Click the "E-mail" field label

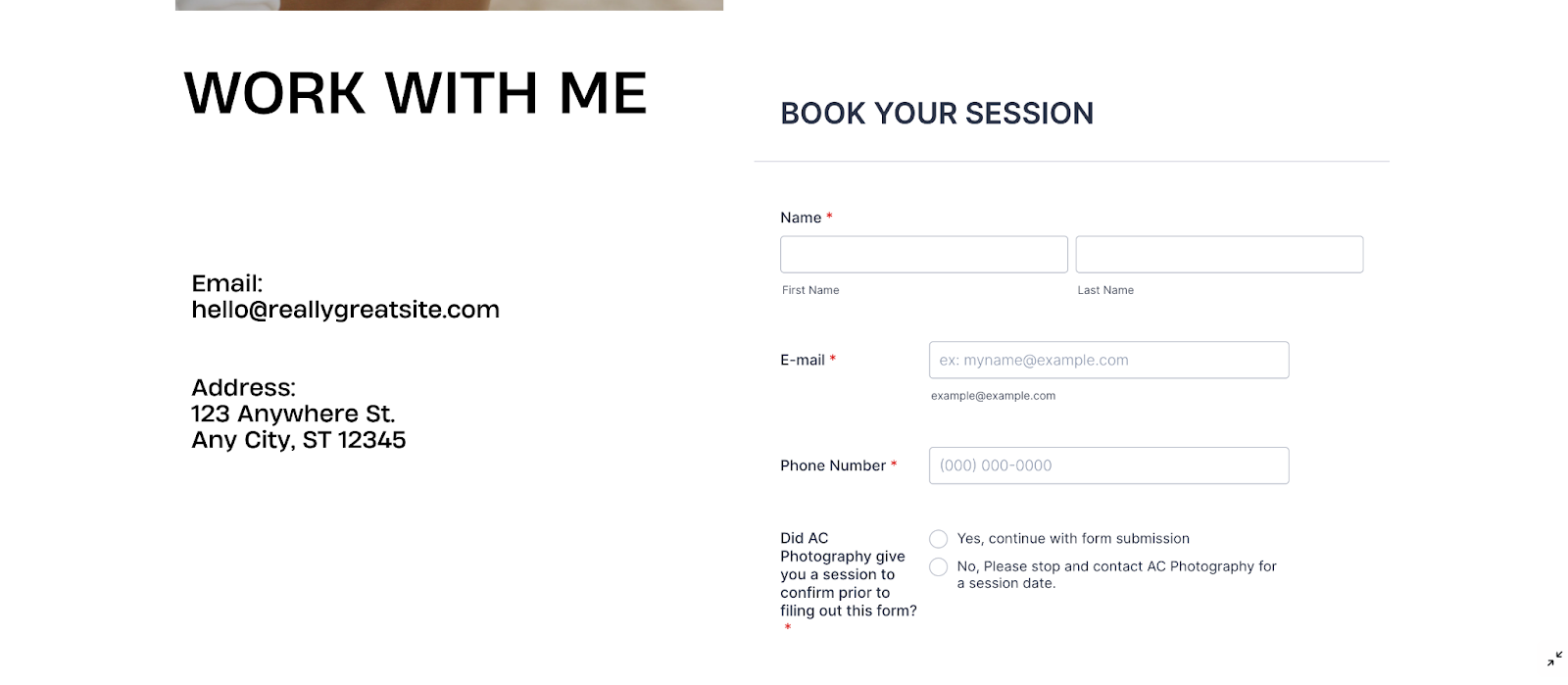point(803,360)
